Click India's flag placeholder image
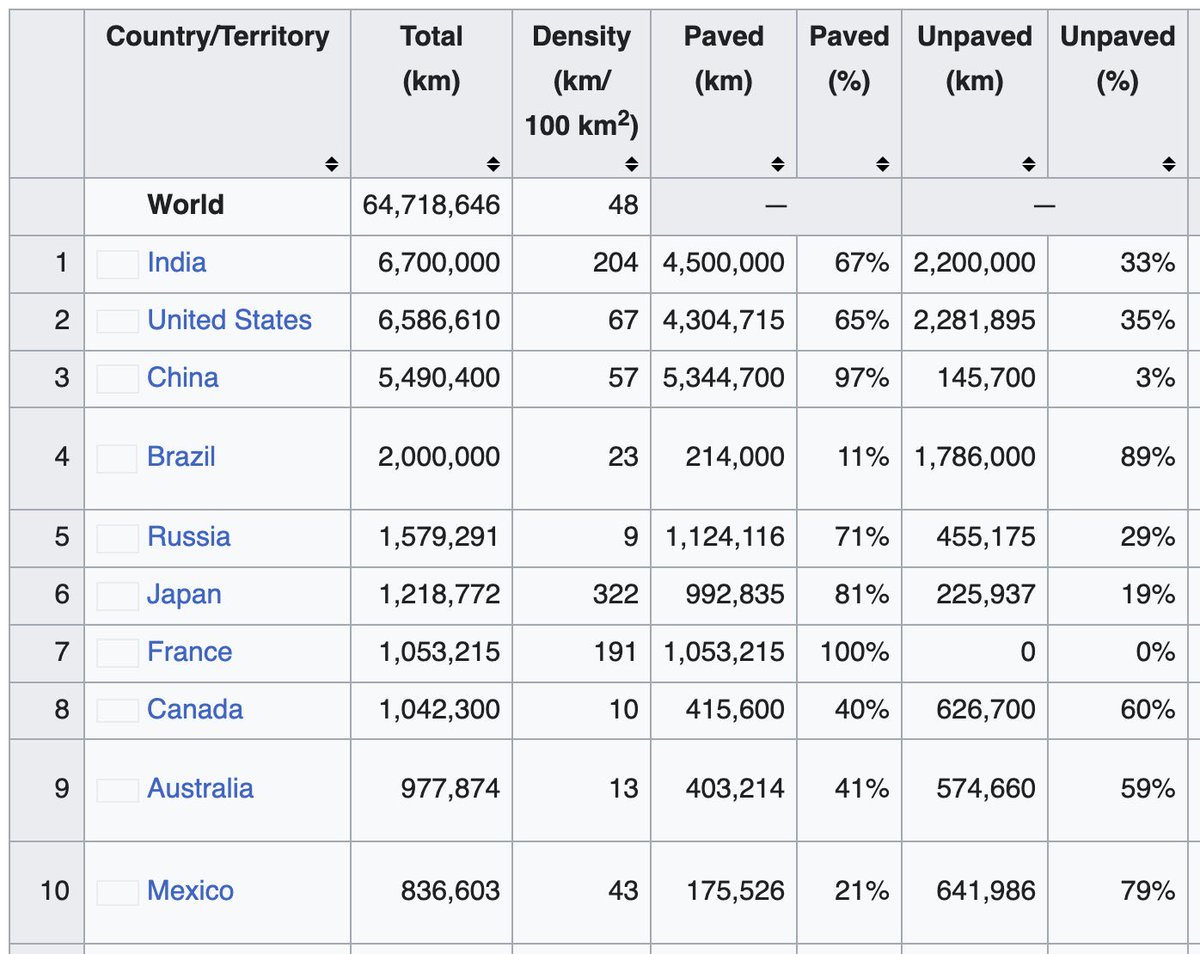Screen dimensions: 1200x954 pyautogui.click(x=117, y=264)
